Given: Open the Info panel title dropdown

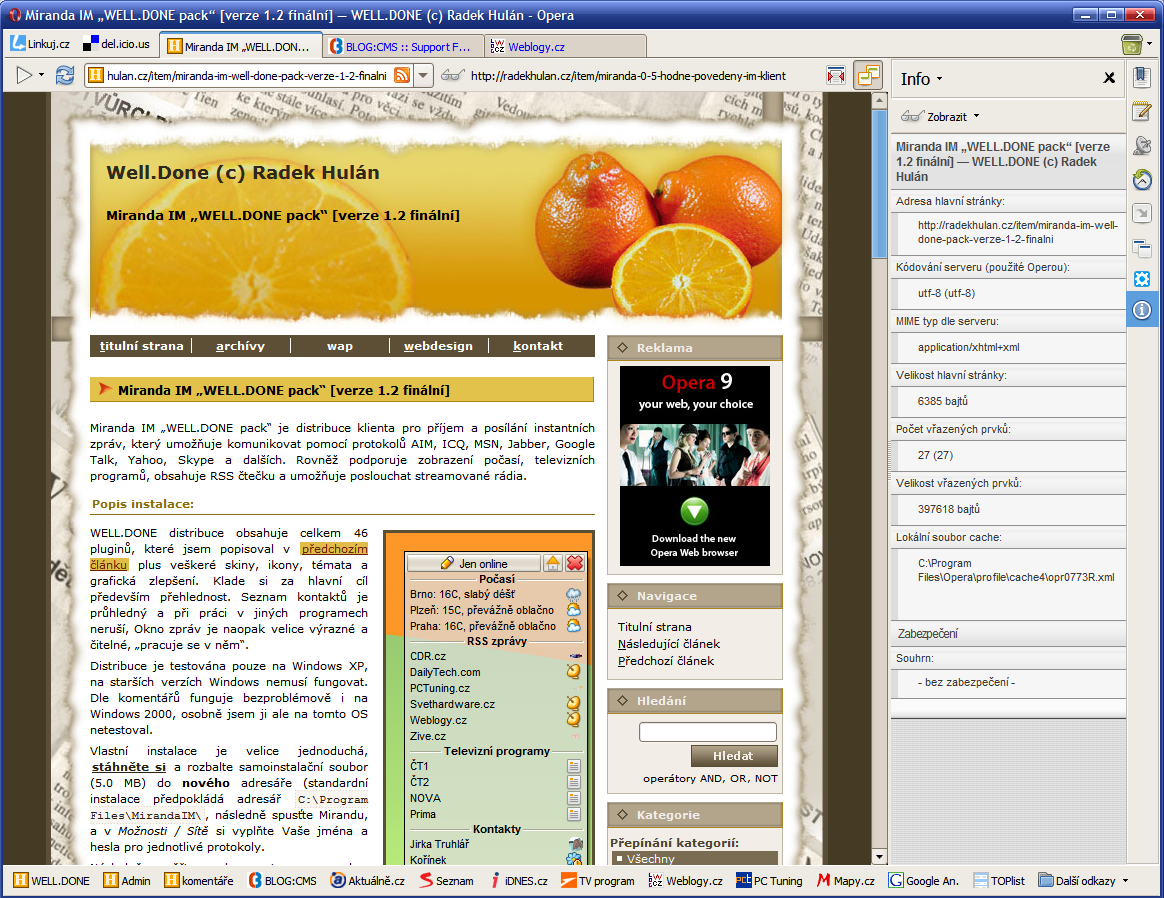Looking at the screenshot, I should 921,79.
